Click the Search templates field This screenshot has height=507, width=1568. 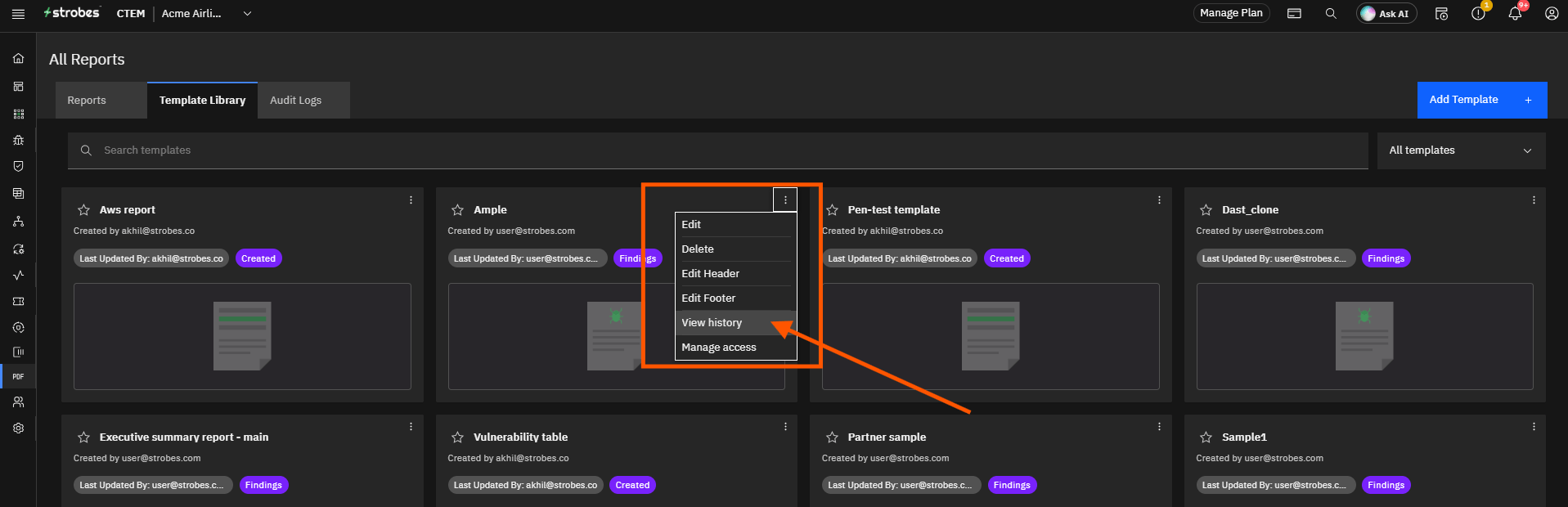point(718,150)
